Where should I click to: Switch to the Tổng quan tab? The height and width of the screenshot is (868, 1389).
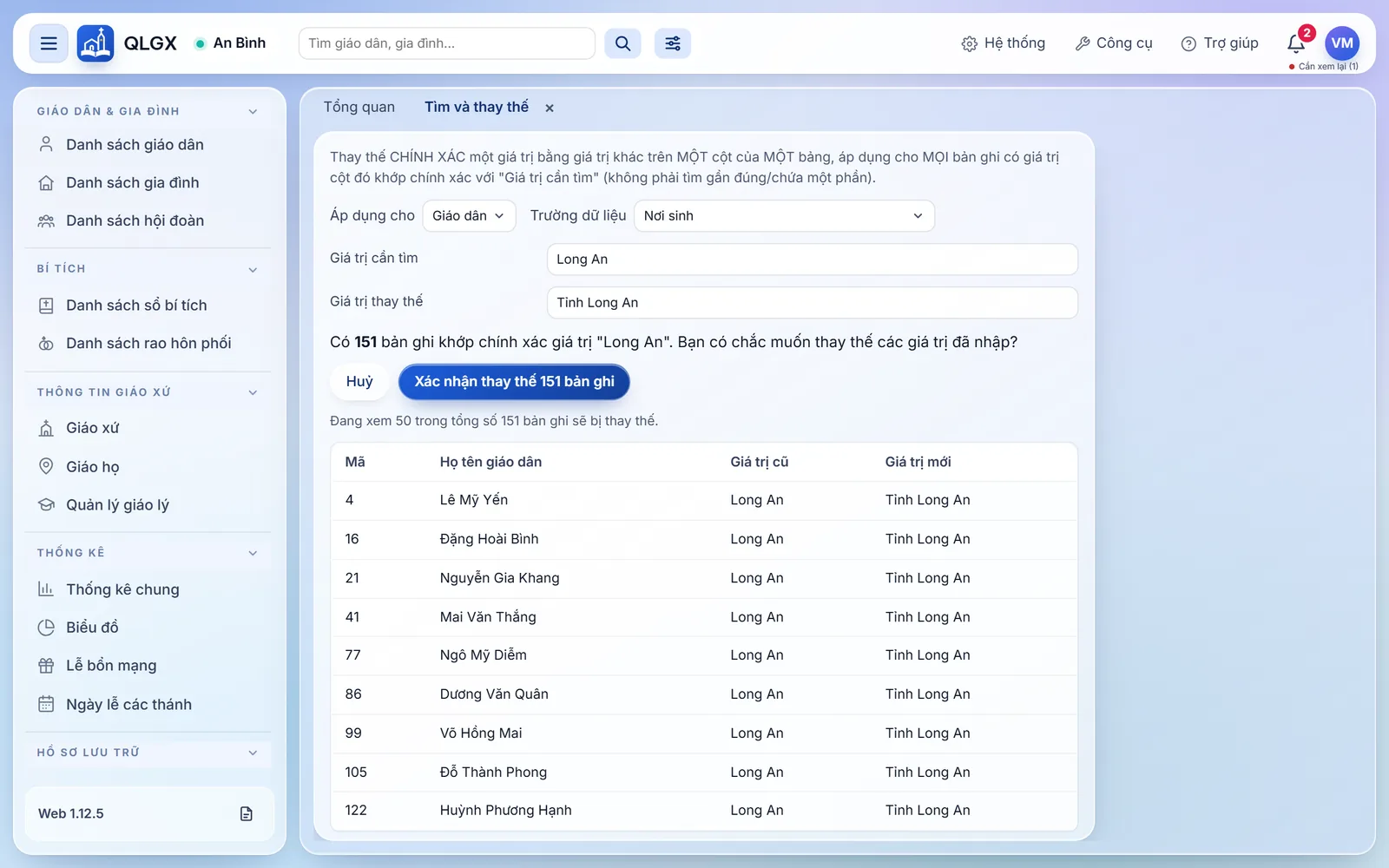click(359, 107)
